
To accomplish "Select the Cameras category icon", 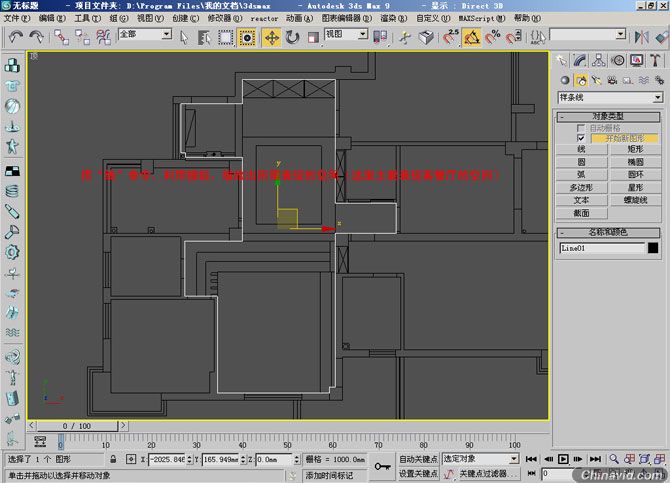I will click(612, 80).
